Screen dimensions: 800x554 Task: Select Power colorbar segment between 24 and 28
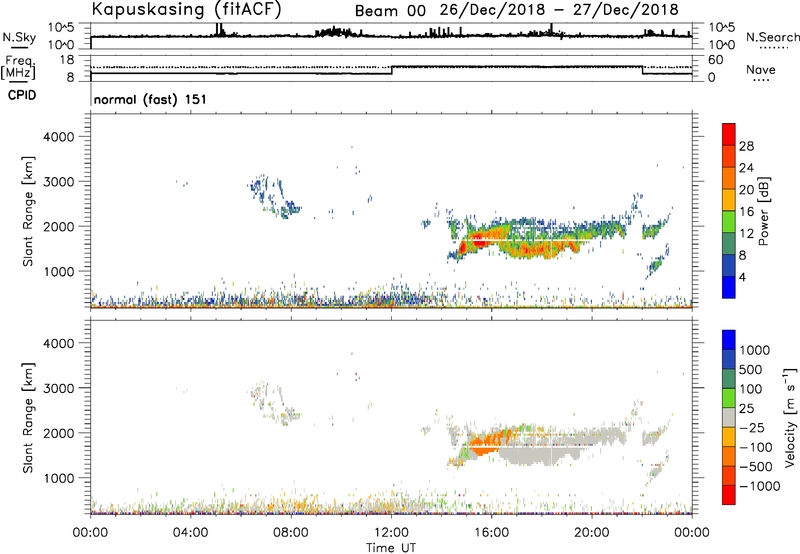click(729, 157)
